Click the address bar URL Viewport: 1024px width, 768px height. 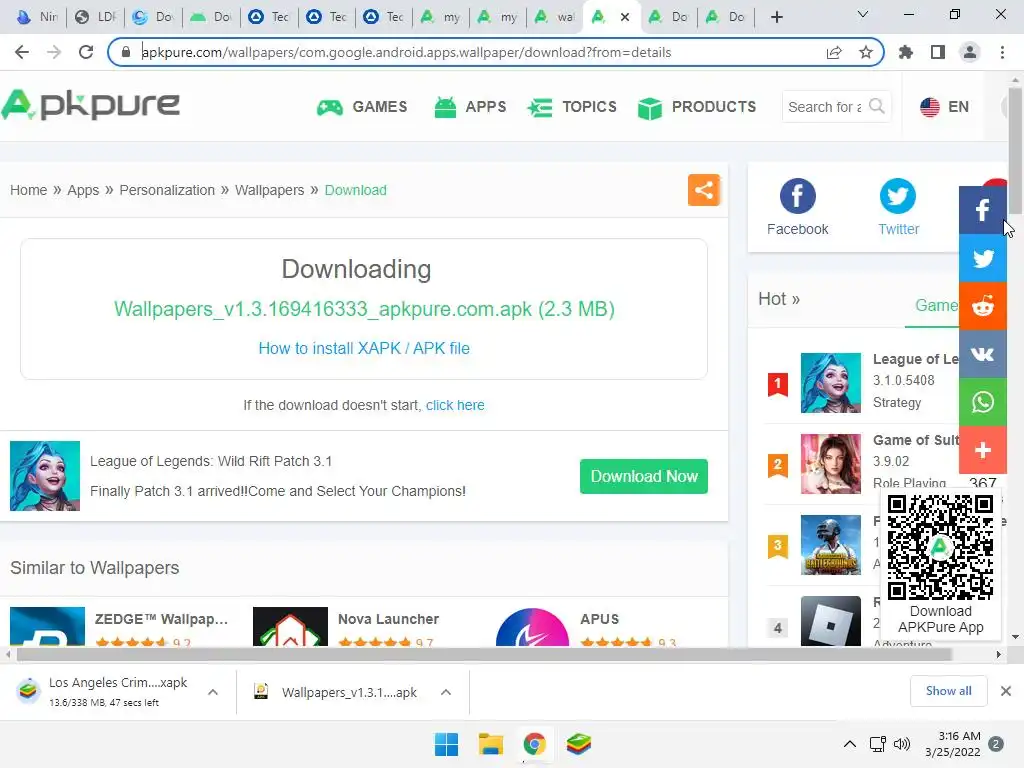[x=406, y=52]
